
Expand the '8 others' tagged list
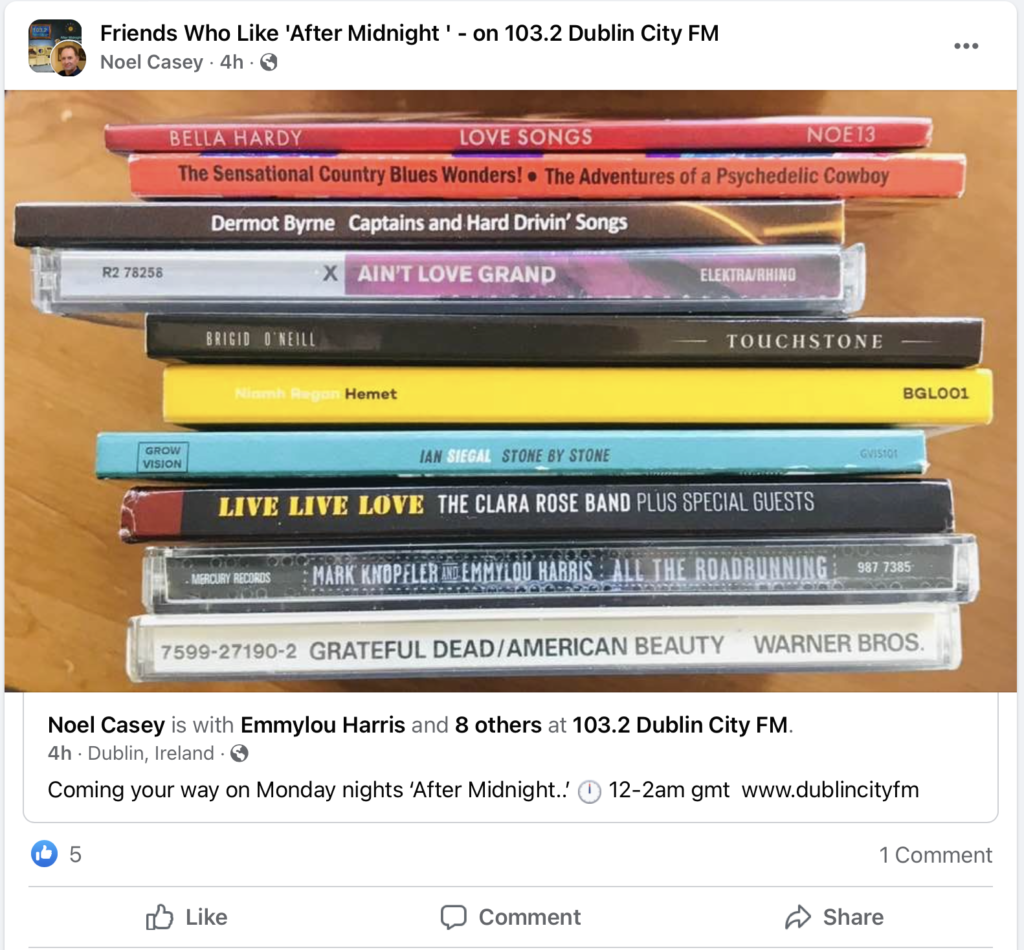[498, 725]
